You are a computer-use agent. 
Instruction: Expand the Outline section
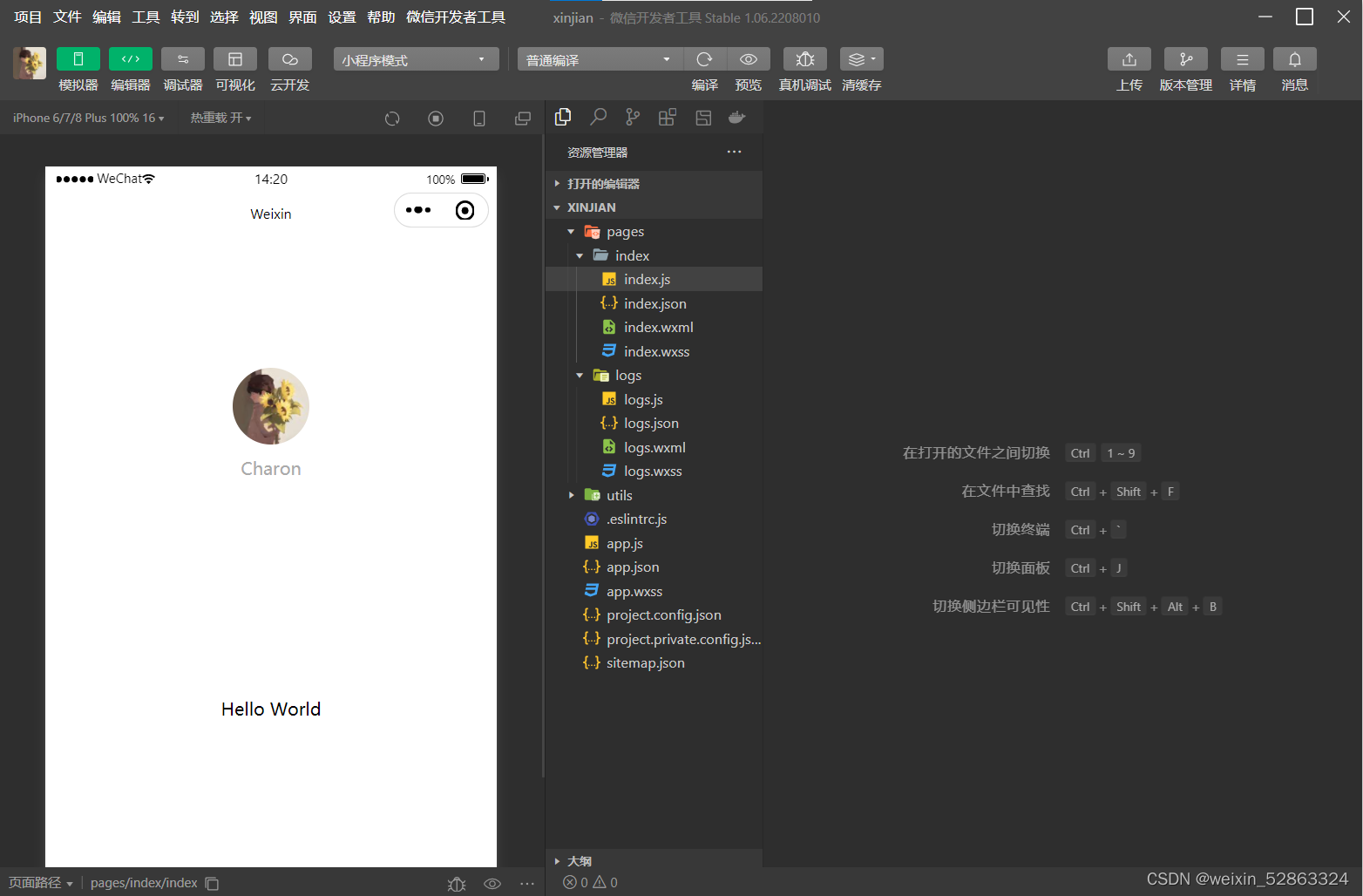(654, 861)
